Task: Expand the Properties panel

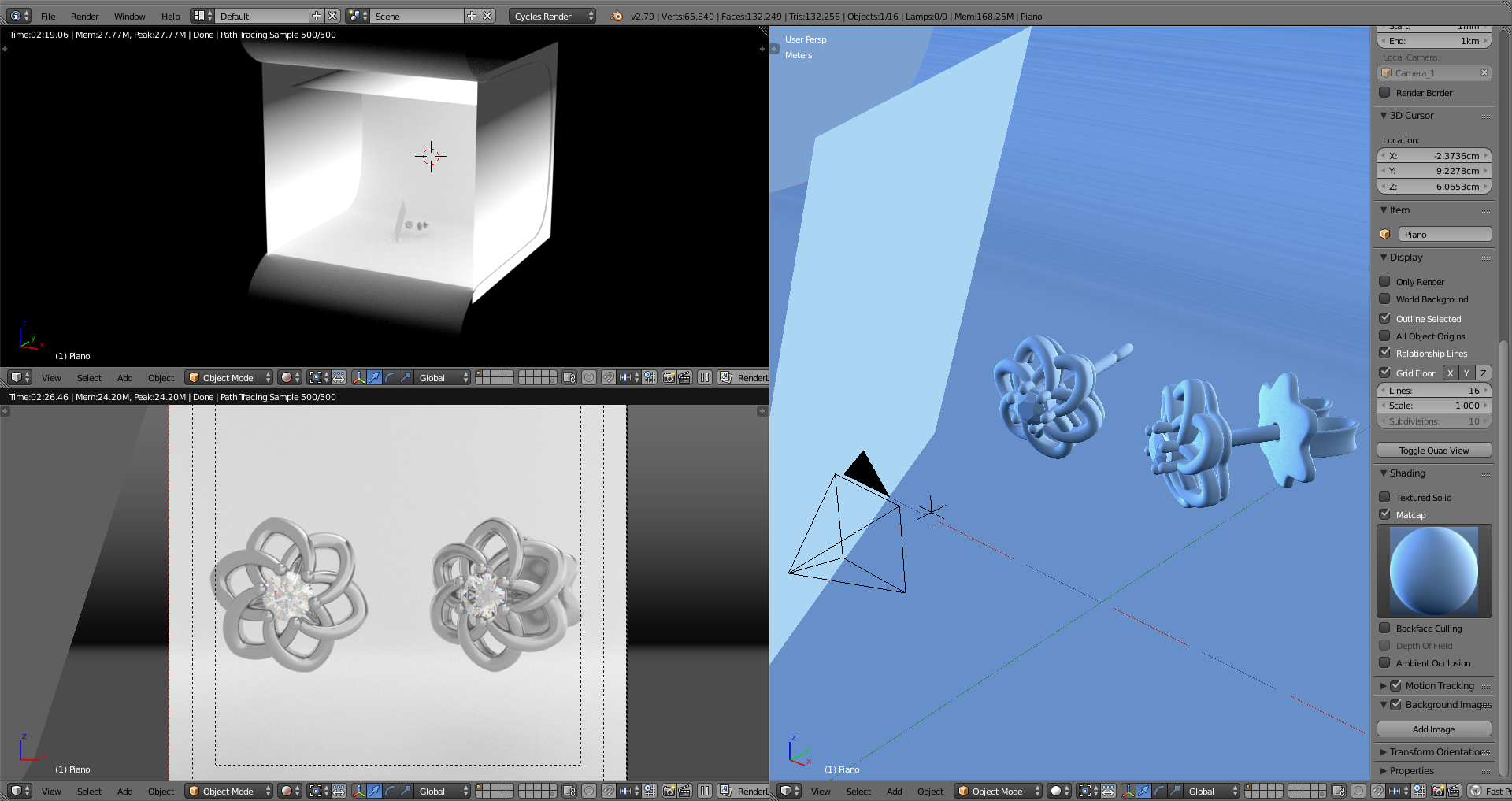Action: pyautogui.click(x=1384, y=770)
